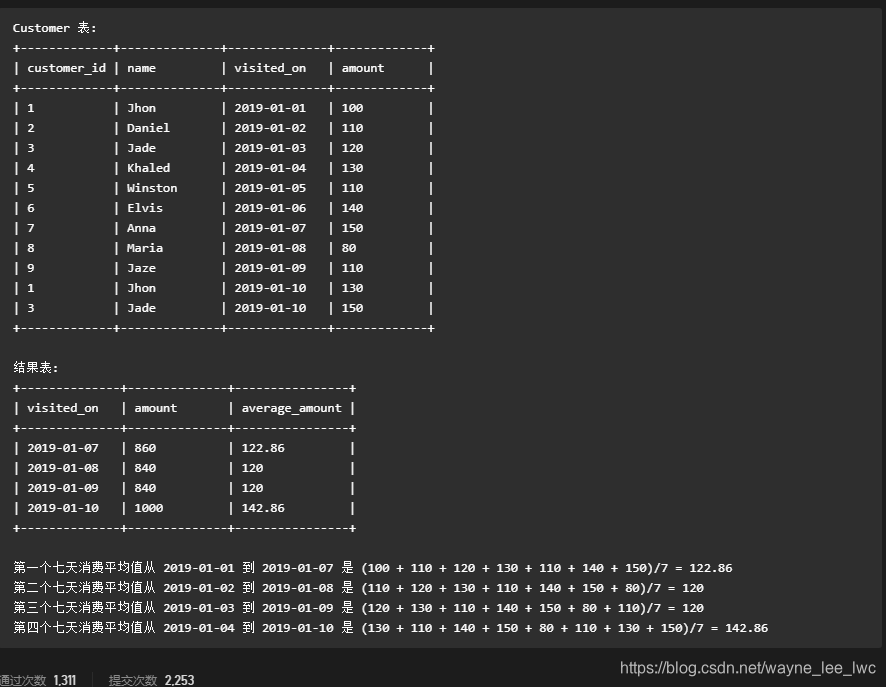Select date 2019-01-08 in Maria's row

270,248
